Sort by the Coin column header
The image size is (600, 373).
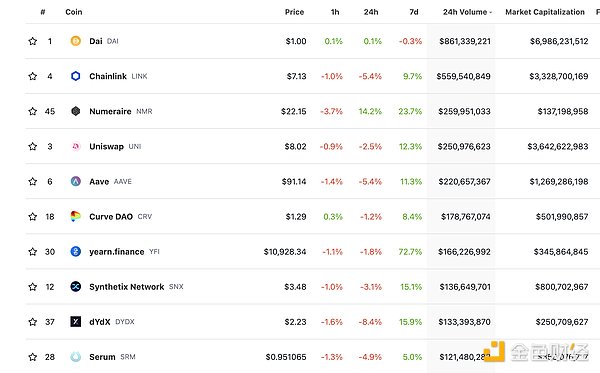(x=74, y=12)
